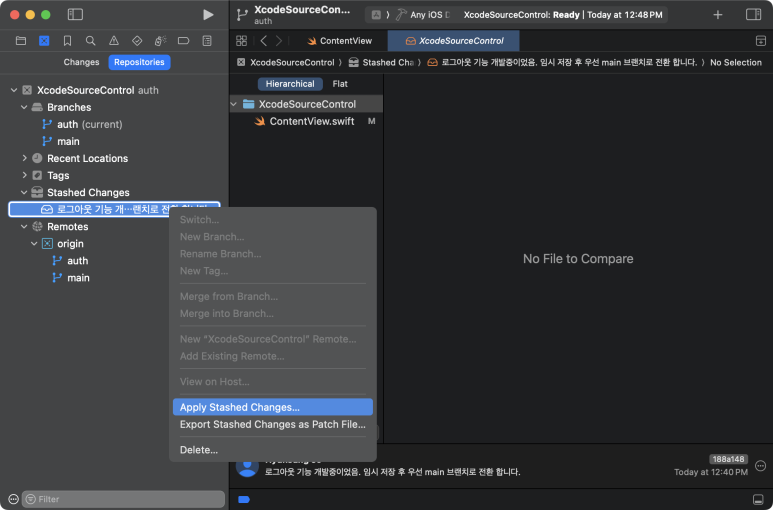This screenshot has height=510, width=773.
Task: Open the Debug navigator spray icon
Action: [160, 41]
